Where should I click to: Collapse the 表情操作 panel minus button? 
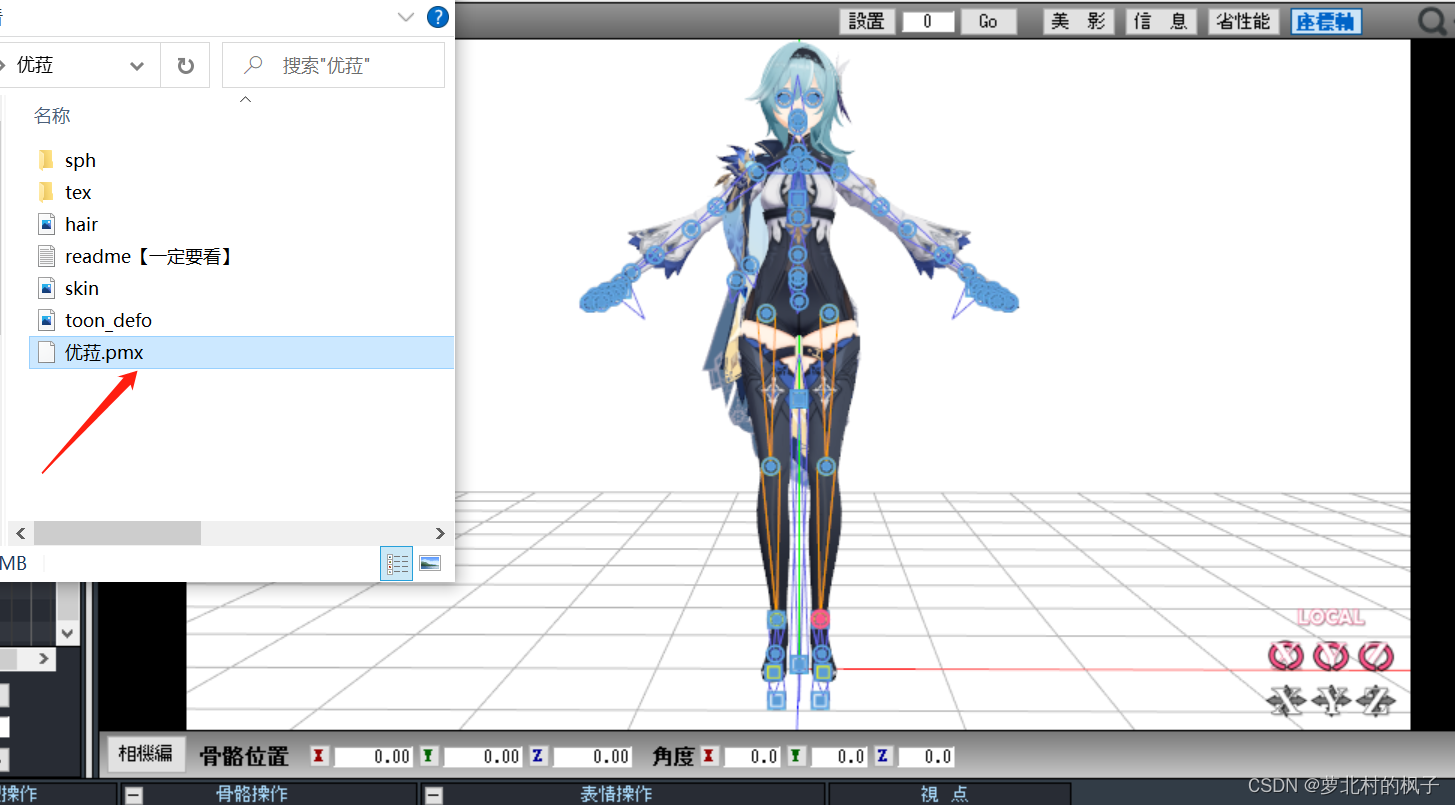pyautogui.click(x=434, y=795)
